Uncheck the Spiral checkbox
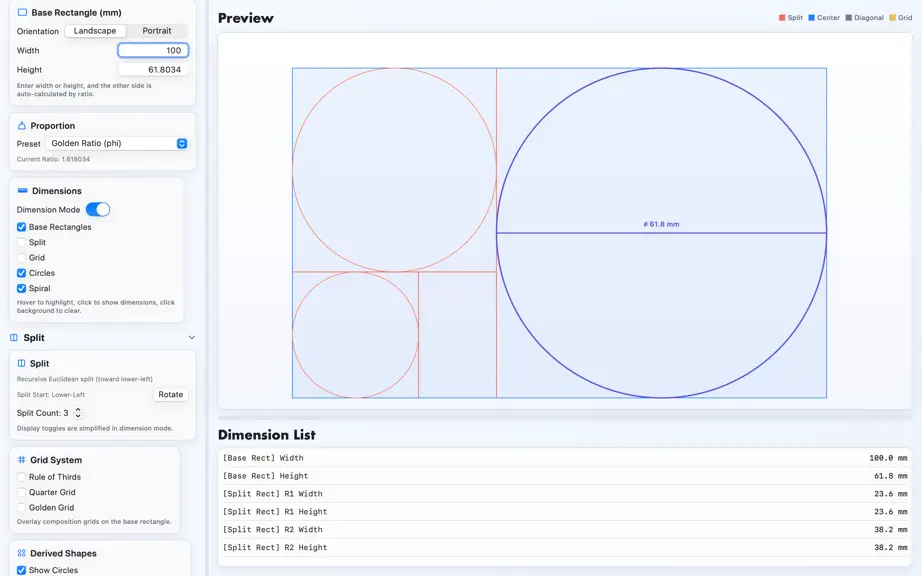The height and width of the screenshot is (576, 922). coord(22,288)
